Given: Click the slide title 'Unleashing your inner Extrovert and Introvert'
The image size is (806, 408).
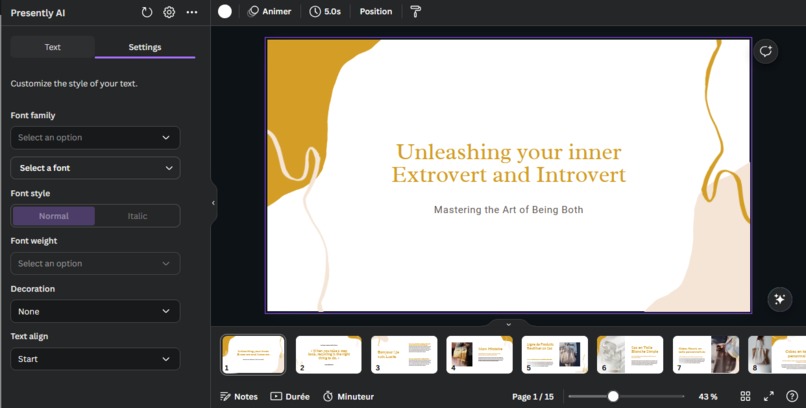Looking at the screenshot, I should pyautogui.click(x=508, y=163).
